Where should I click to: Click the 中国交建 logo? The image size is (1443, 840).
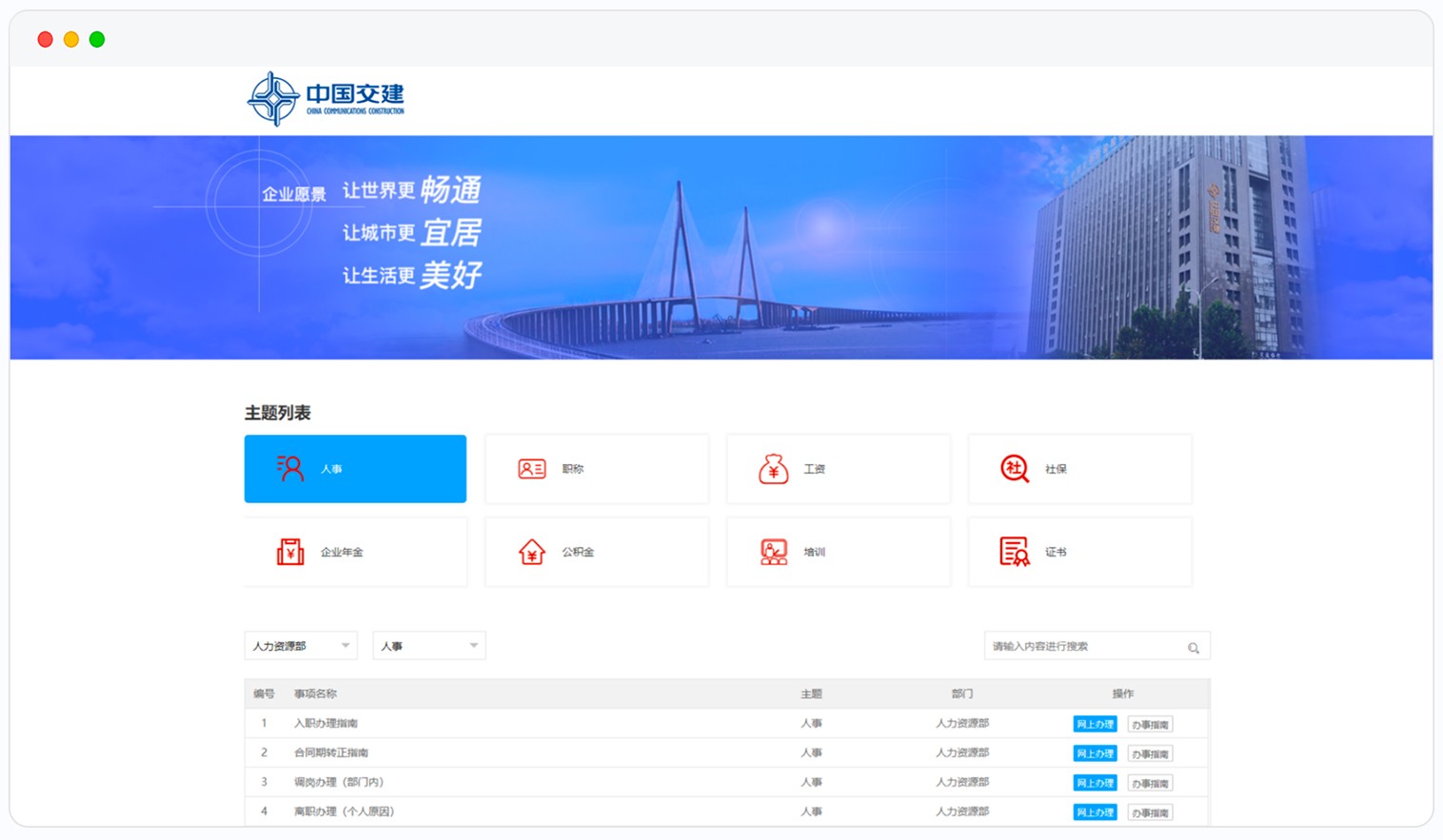click(326, 98)
